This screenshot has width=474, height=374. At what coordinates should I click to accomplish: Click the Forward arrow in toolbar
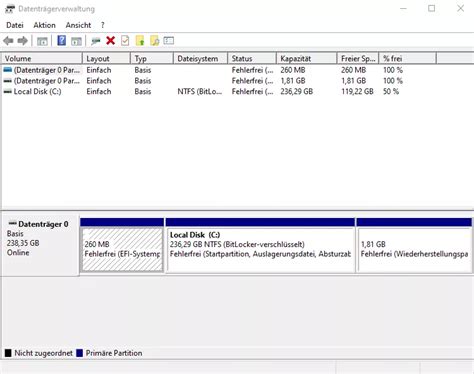pos(22,41)
